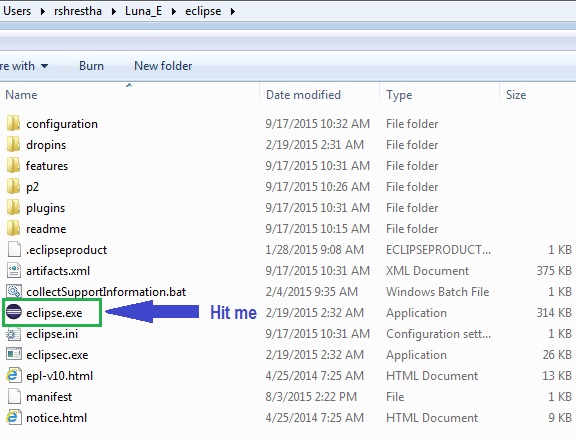The image size is (576, 440).
Task: Select the artifacts.xml document icon
Action: 14,270
